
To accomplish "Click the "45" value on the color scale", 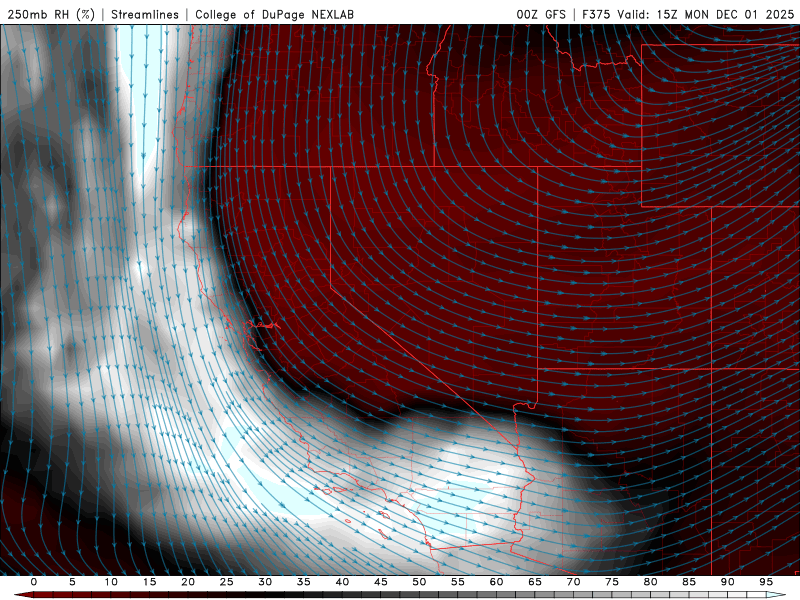I will [x=381, y=582].
